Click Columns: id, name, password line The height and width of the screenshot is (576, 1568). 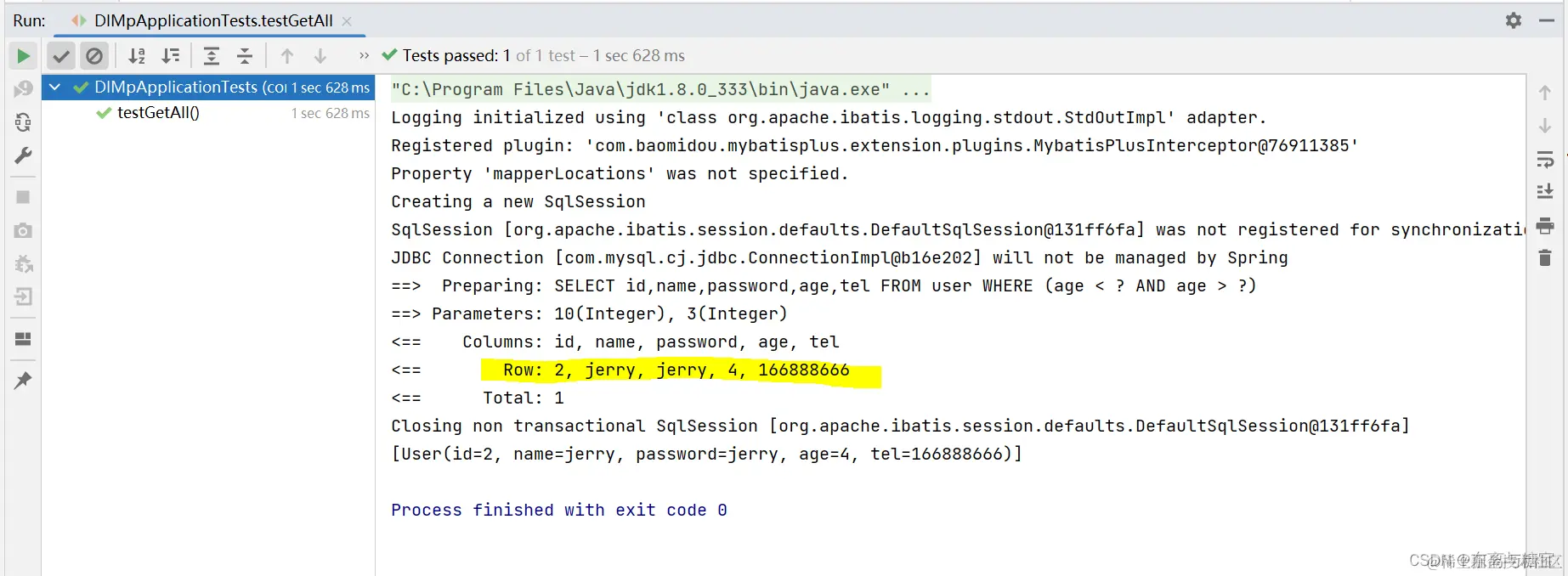click(x=615, y=342)
